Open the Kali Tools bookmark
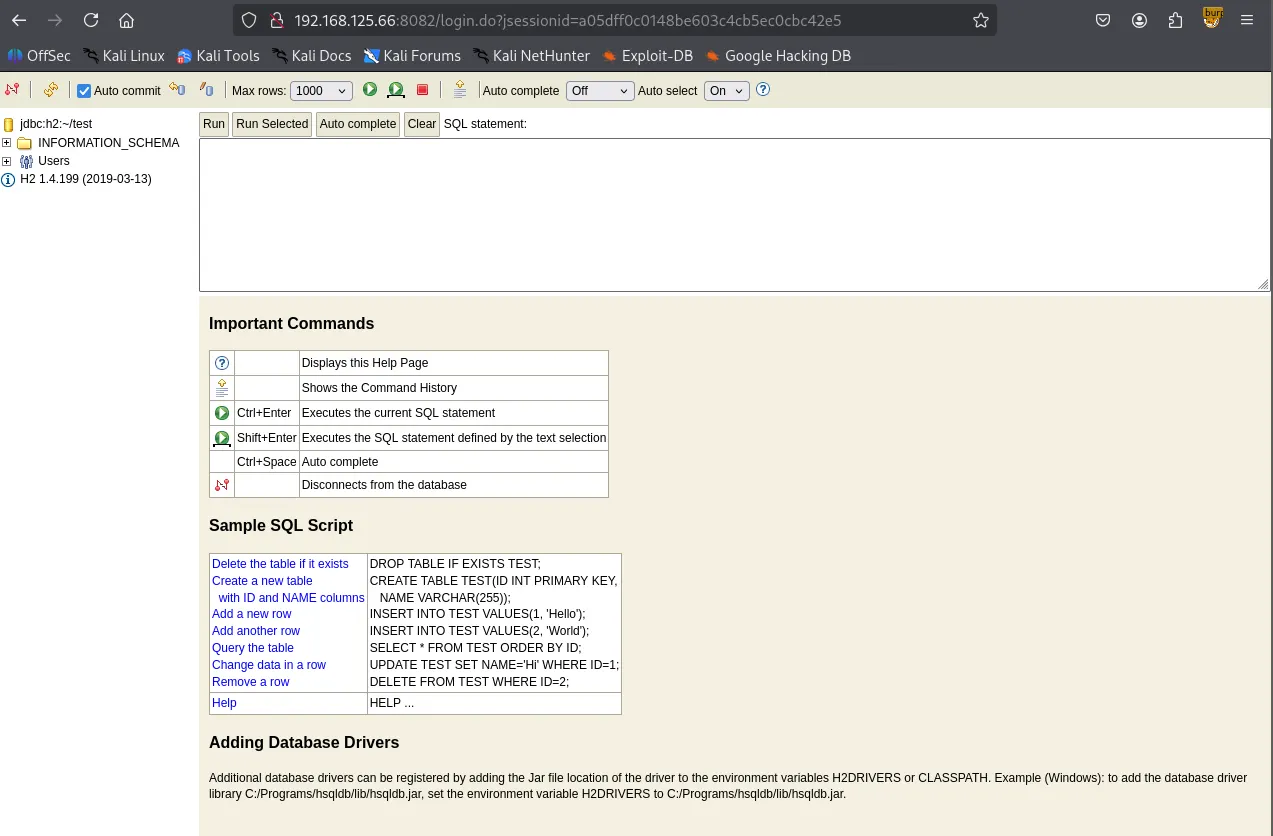The height and width of the screenshot is (836, 1273). [218, 56]
